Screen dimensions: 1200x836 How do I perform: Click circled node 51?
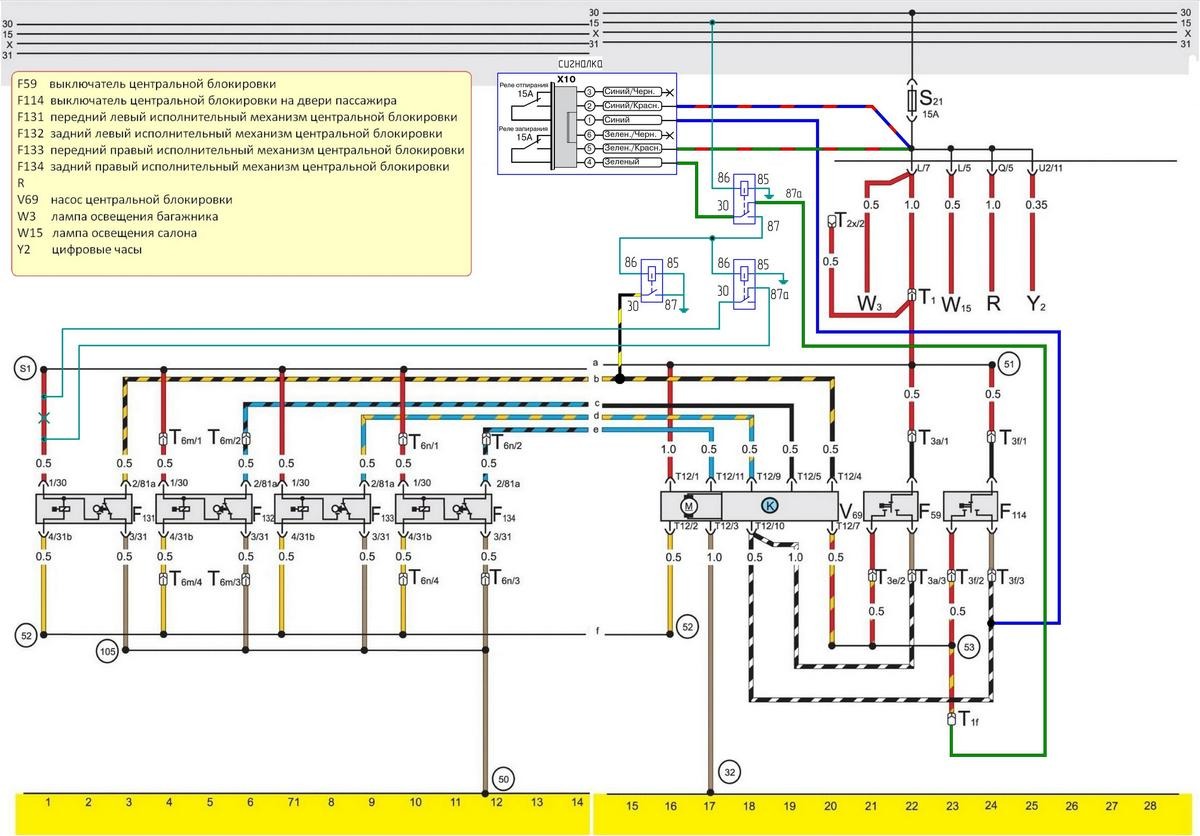1009,365
